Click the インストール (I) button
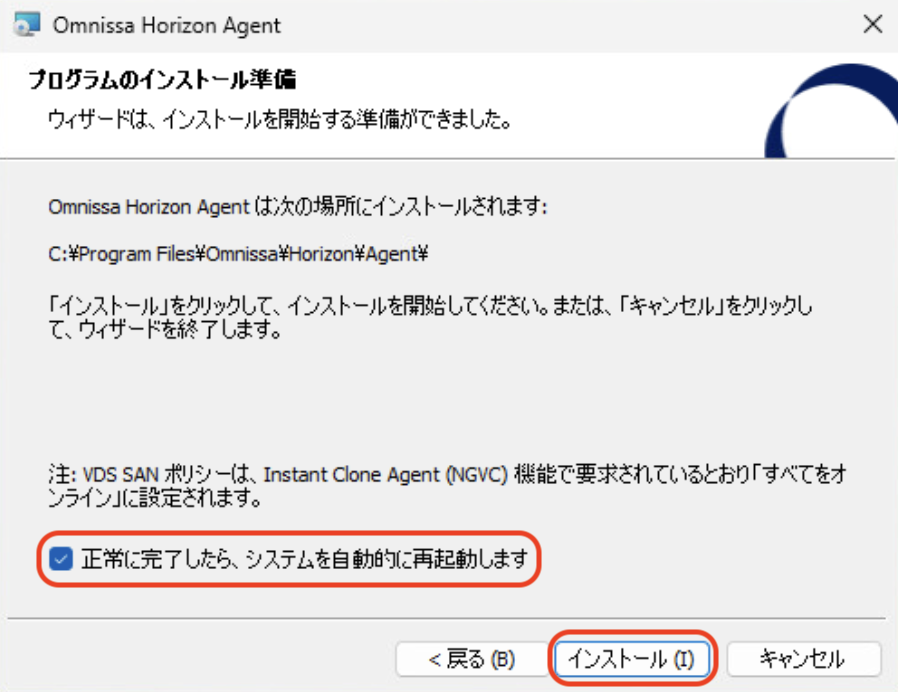This screenshot has width=898, height=692. pos(632,659)
